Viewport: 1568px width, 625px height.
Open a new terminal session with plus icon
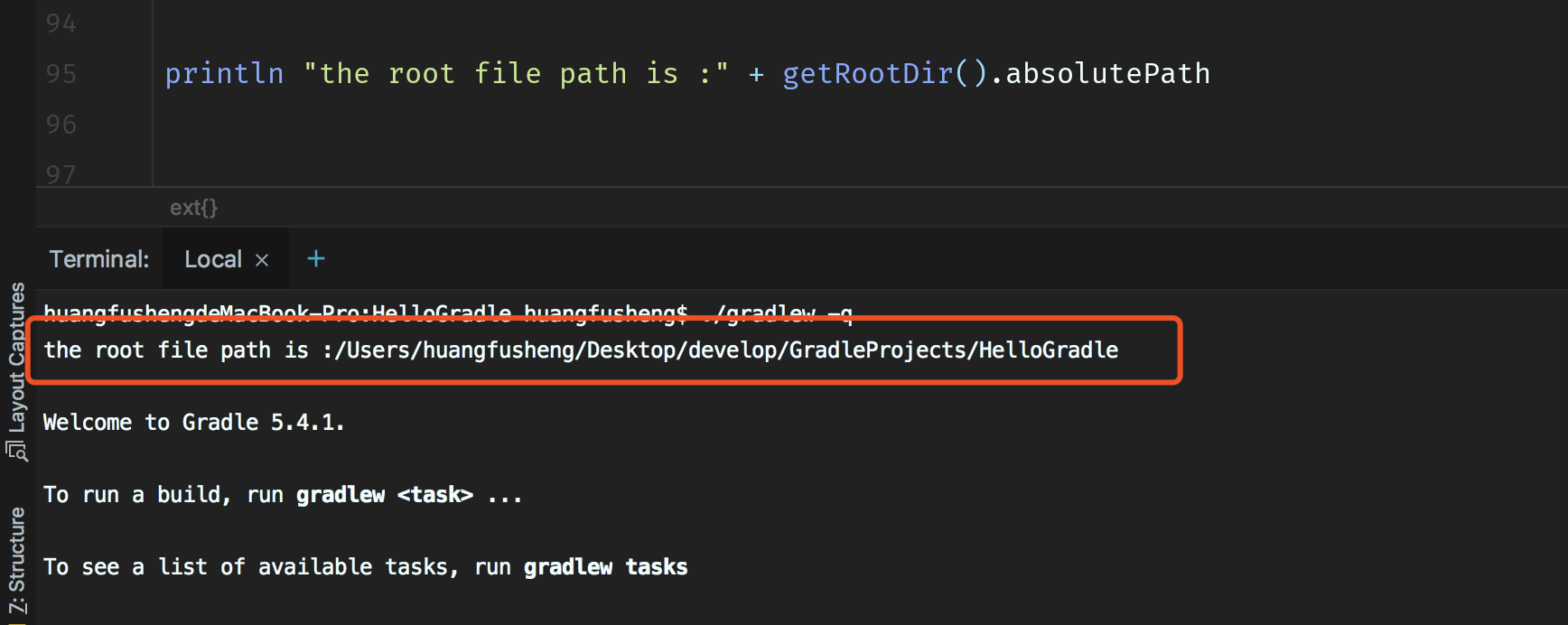coord(315,259)
